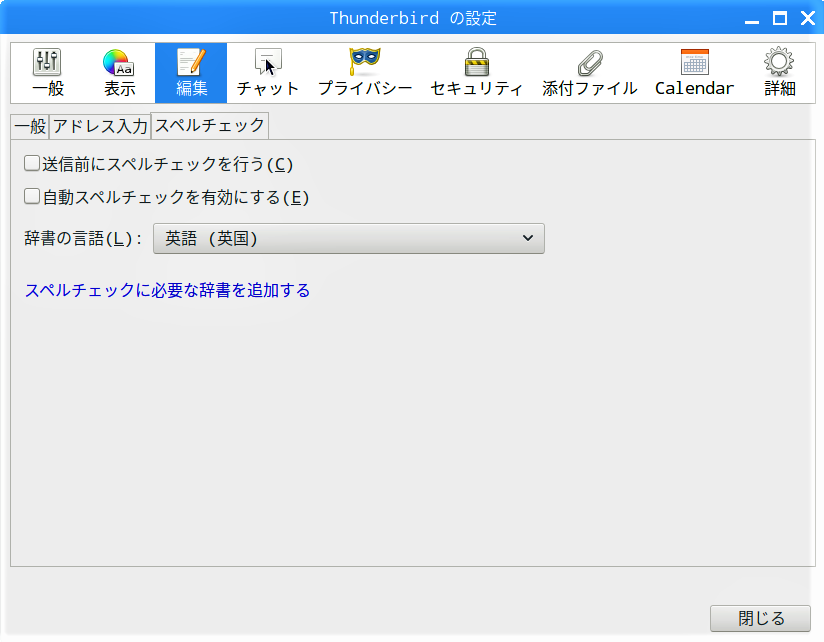Screen dimensions: 824x642
Task: Select the 編集 (Composition) pane icon
Action: click(x=191, y=62)
